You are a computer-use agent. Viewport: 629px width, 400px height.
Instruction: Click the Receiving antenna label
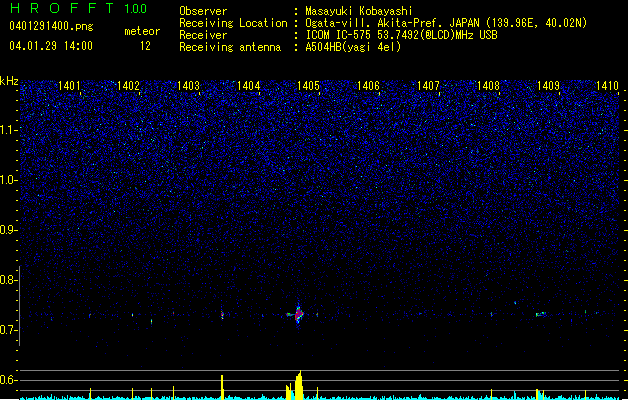tap(230, 47)
